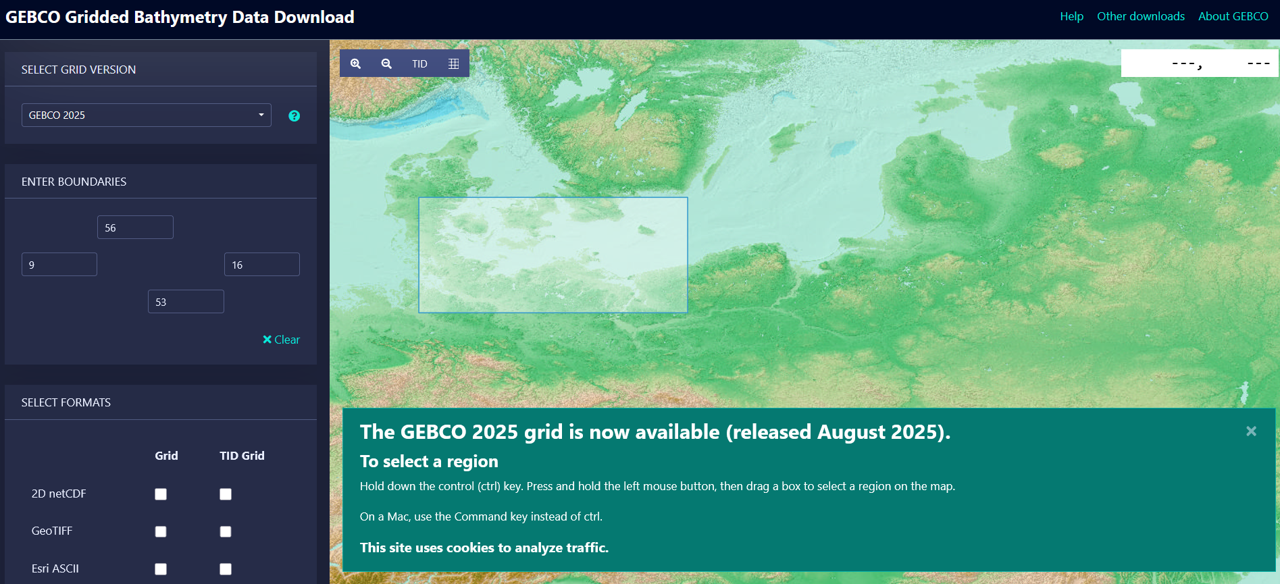The image size is (1280, 584).
Task: Toggle the map grid overlay icon
Action: (453, 64)
